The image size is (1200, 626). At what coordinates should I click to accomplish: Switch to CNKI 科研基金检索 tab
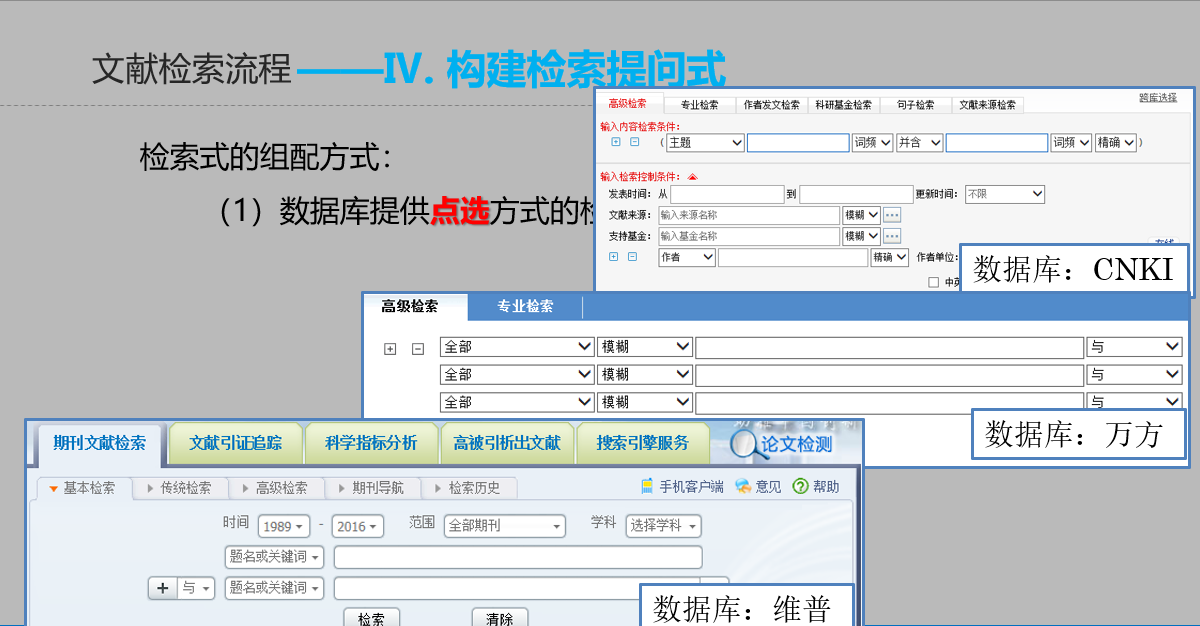[x=843, y=105]
